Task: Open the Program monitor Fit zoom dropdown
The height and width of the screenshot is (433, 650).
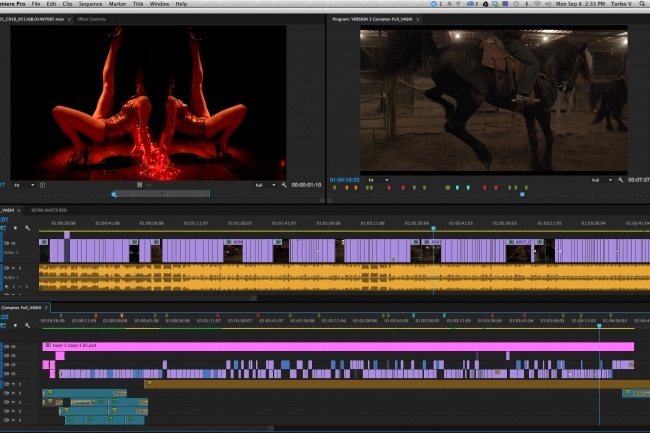Action: pyautogui.click(x=378, y=180)
